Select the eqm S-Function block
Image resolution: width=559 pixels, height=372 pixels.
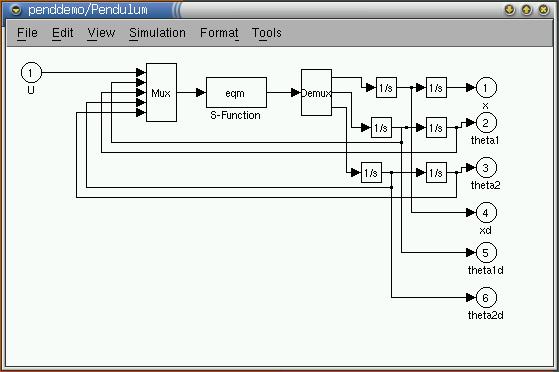(x=236, y=92)
